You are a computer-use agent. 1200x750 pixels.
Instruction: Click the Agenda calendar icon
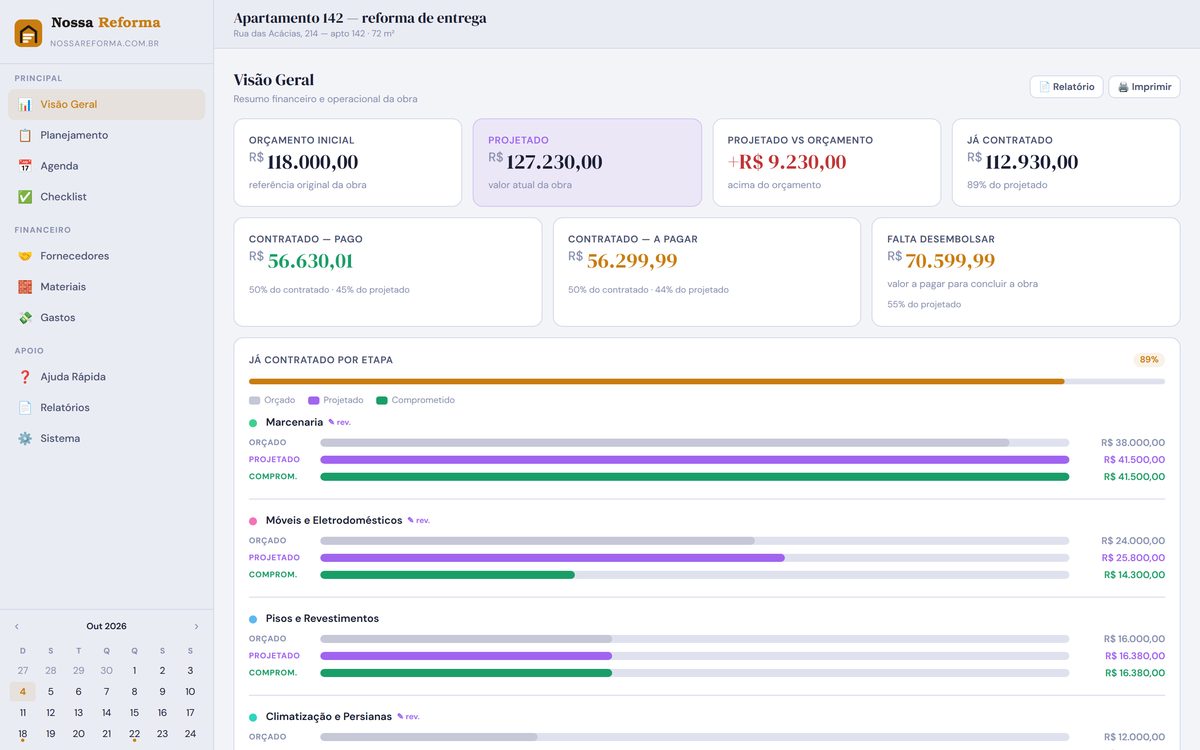tap(25, 166)
